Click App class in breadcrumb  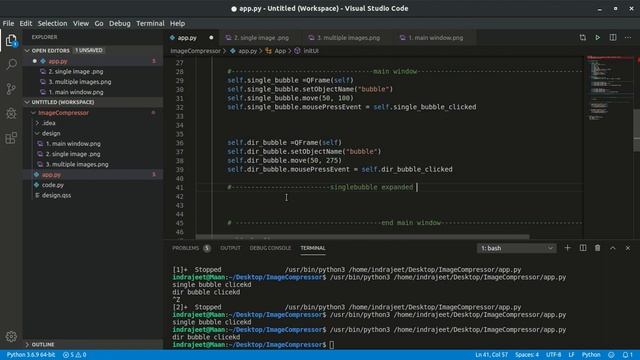pyautogui.click(x=280, y=51)
